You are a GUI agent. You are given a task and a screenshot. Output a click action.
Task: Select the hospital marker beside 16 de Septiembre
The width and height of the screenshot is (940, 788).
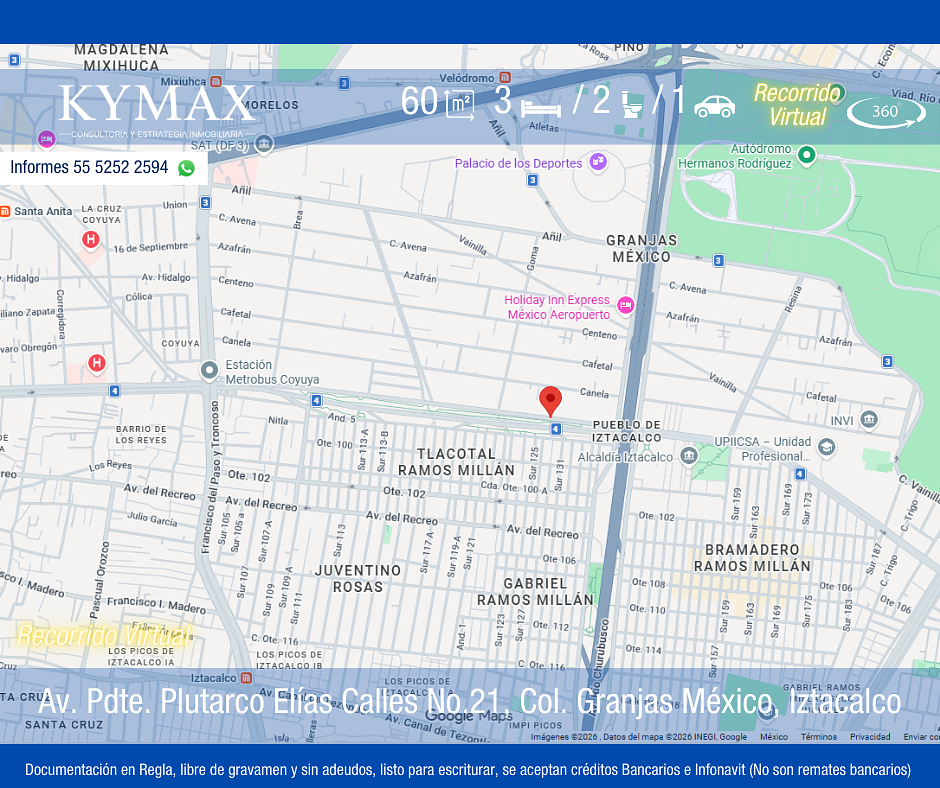pyautogui.click(x=91, y=240)
